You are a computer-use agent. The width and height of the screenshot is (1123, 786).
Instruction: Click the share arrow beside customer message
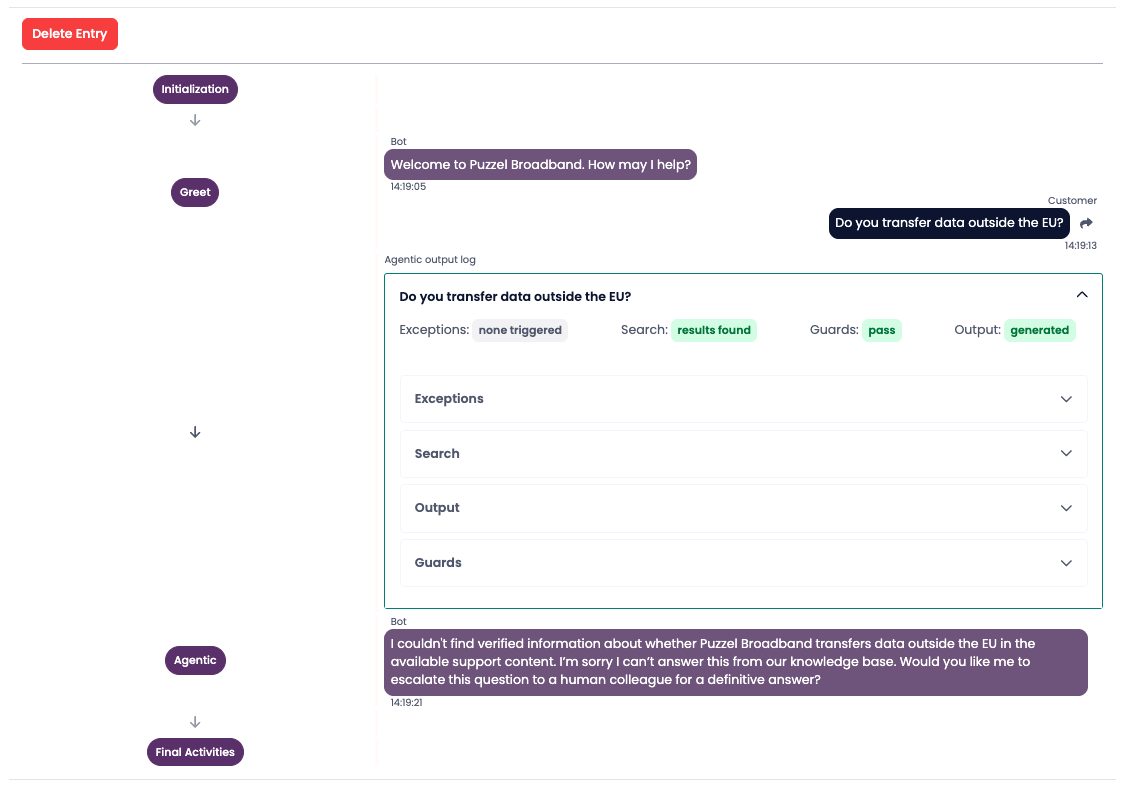1086,223
